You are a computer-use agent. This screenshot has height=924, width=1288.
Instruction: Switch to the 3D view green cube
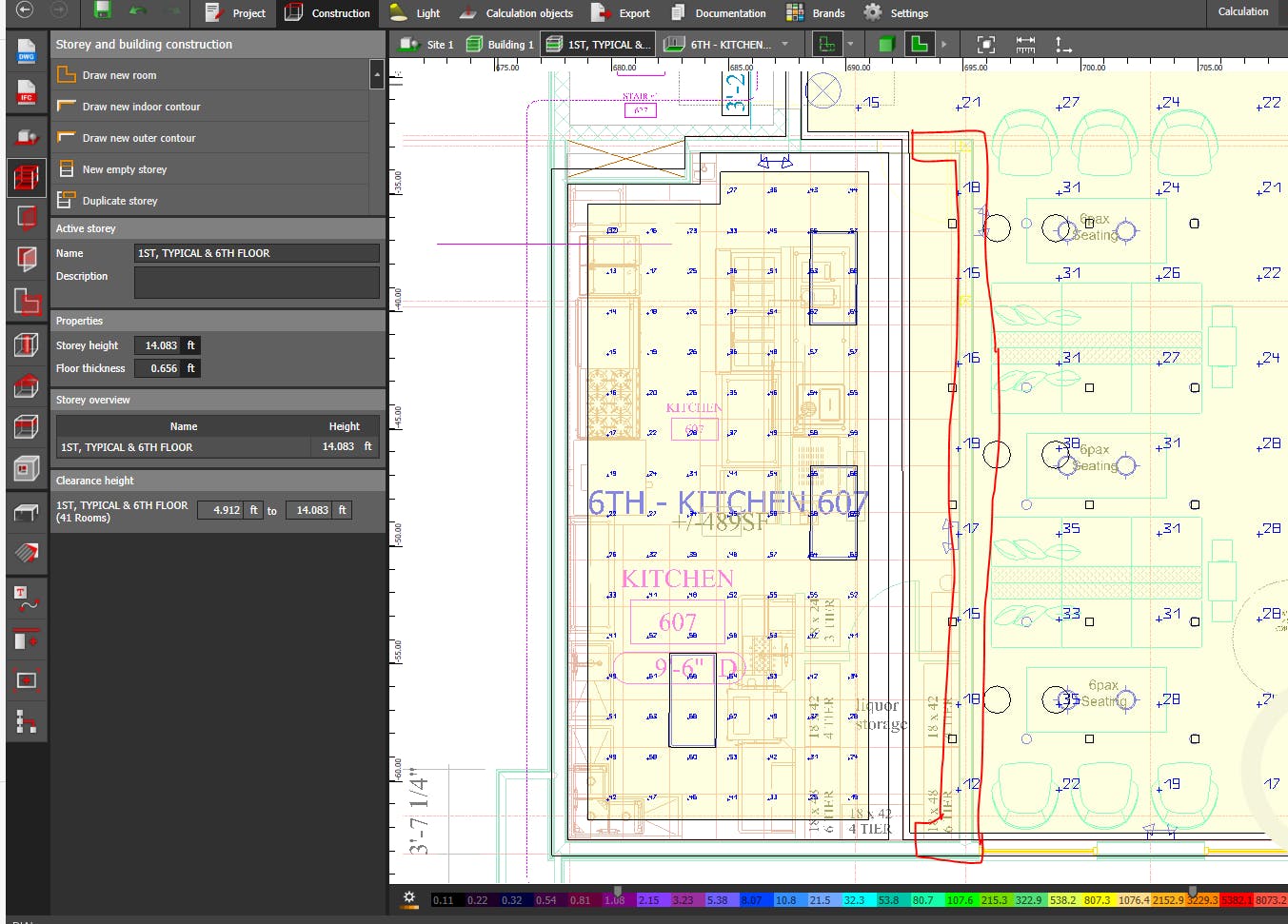click(886, 45)
